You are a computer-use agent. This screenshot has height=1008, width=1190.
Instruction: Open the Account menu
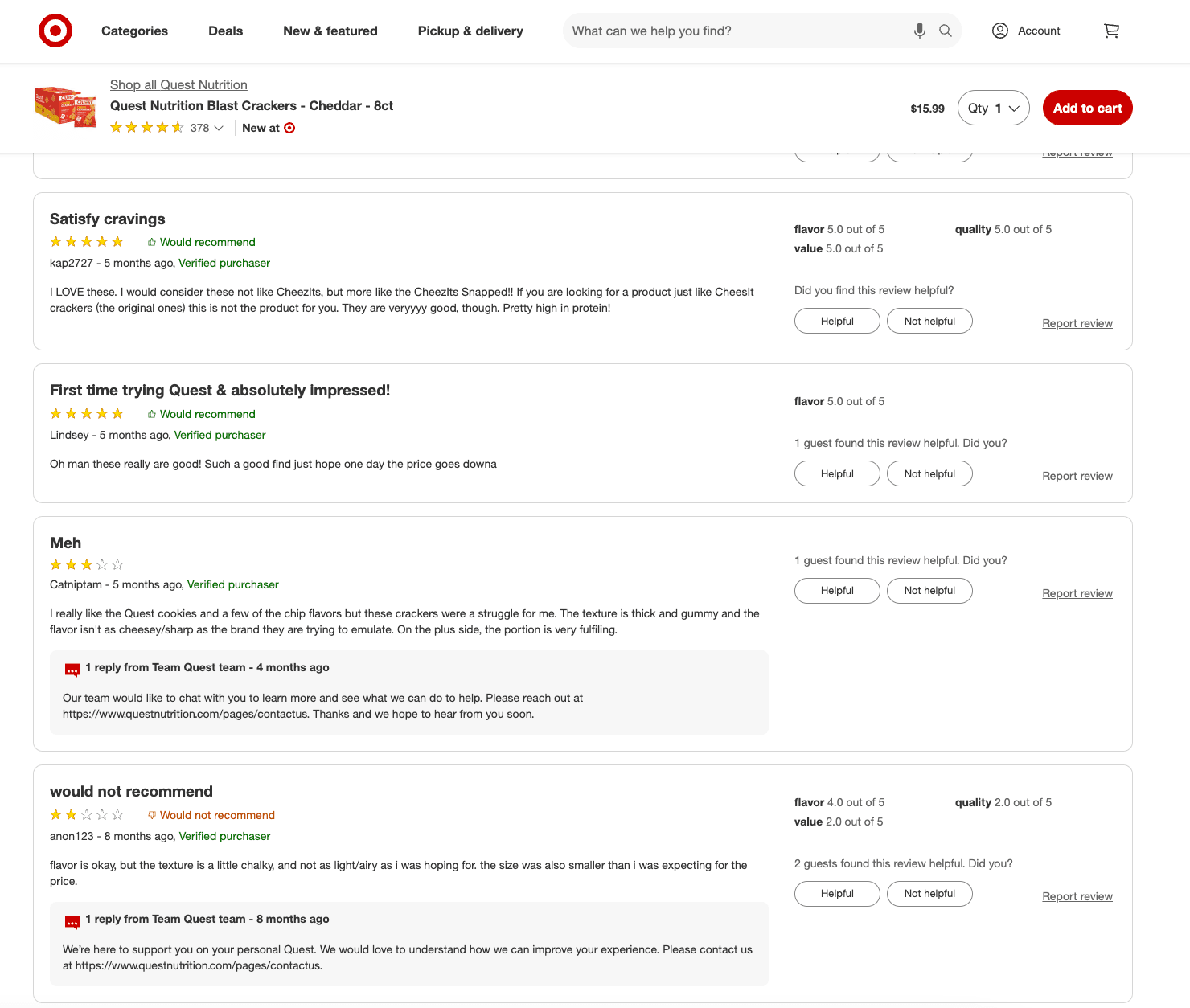1026,31
